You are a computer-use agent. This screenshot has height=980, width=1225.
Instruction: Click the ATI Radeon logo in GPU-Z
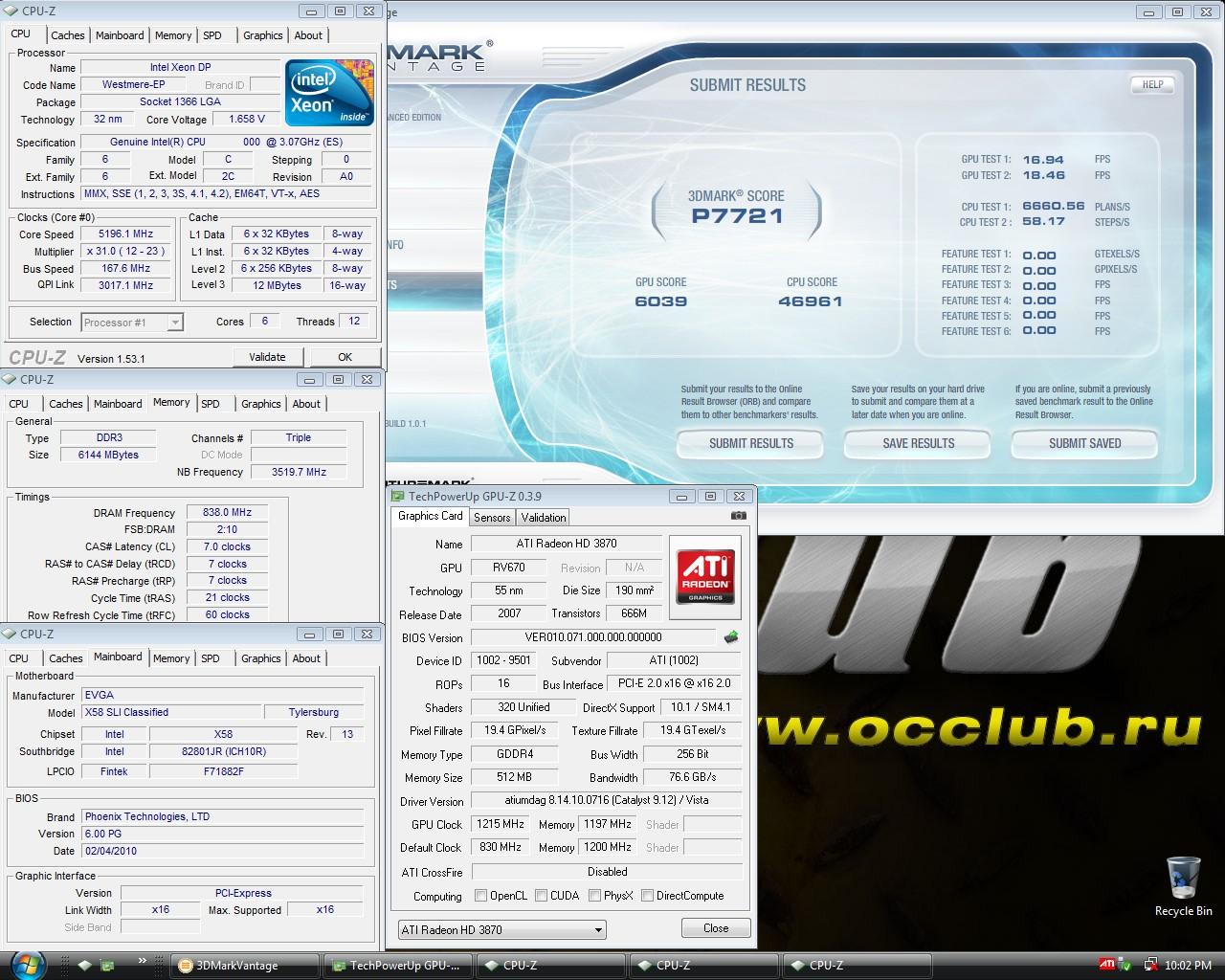[x=705, y=575]
